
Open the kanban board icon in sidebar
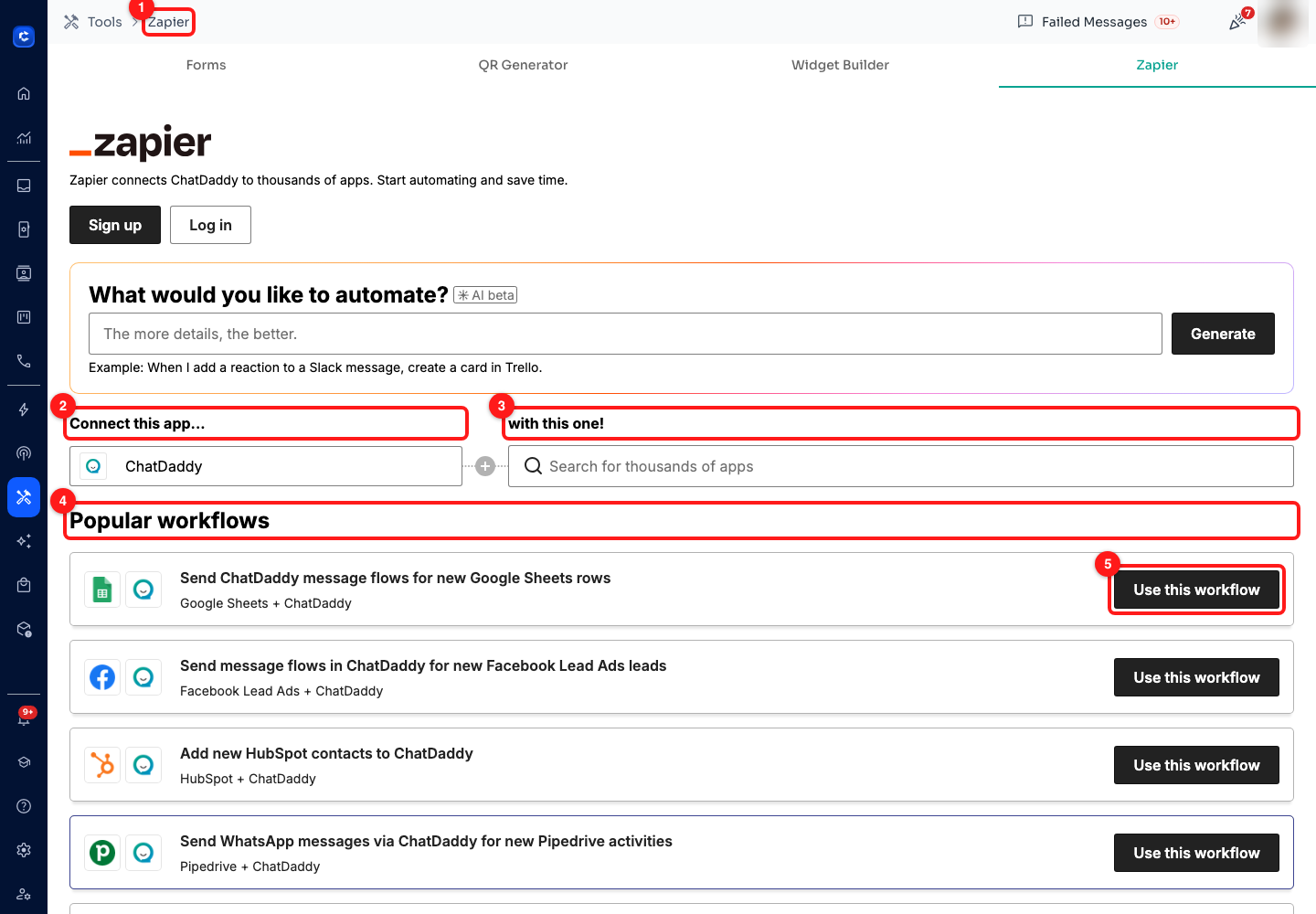(x=24, y=317)
